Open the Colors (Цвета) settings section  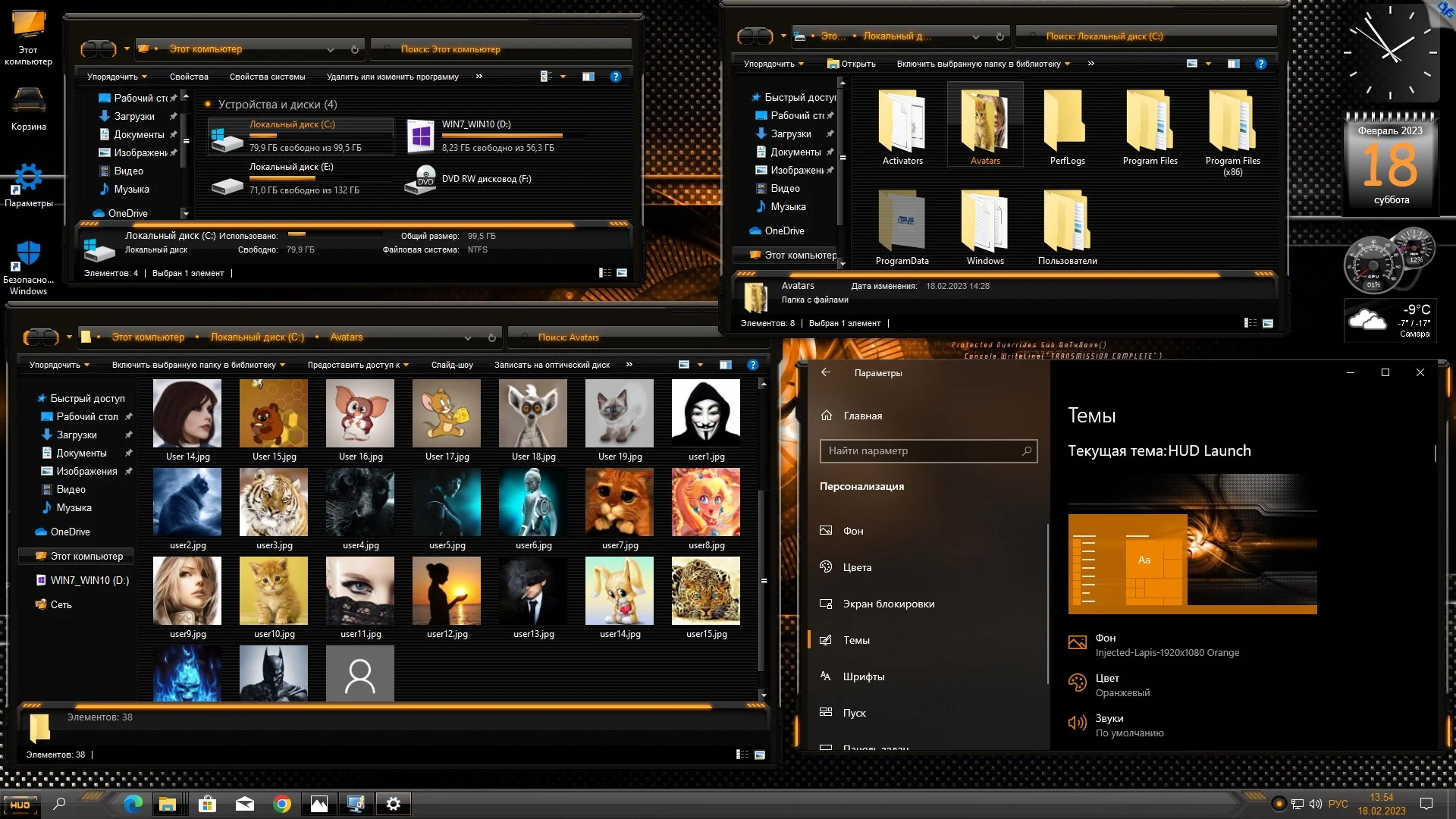point(857,567)
